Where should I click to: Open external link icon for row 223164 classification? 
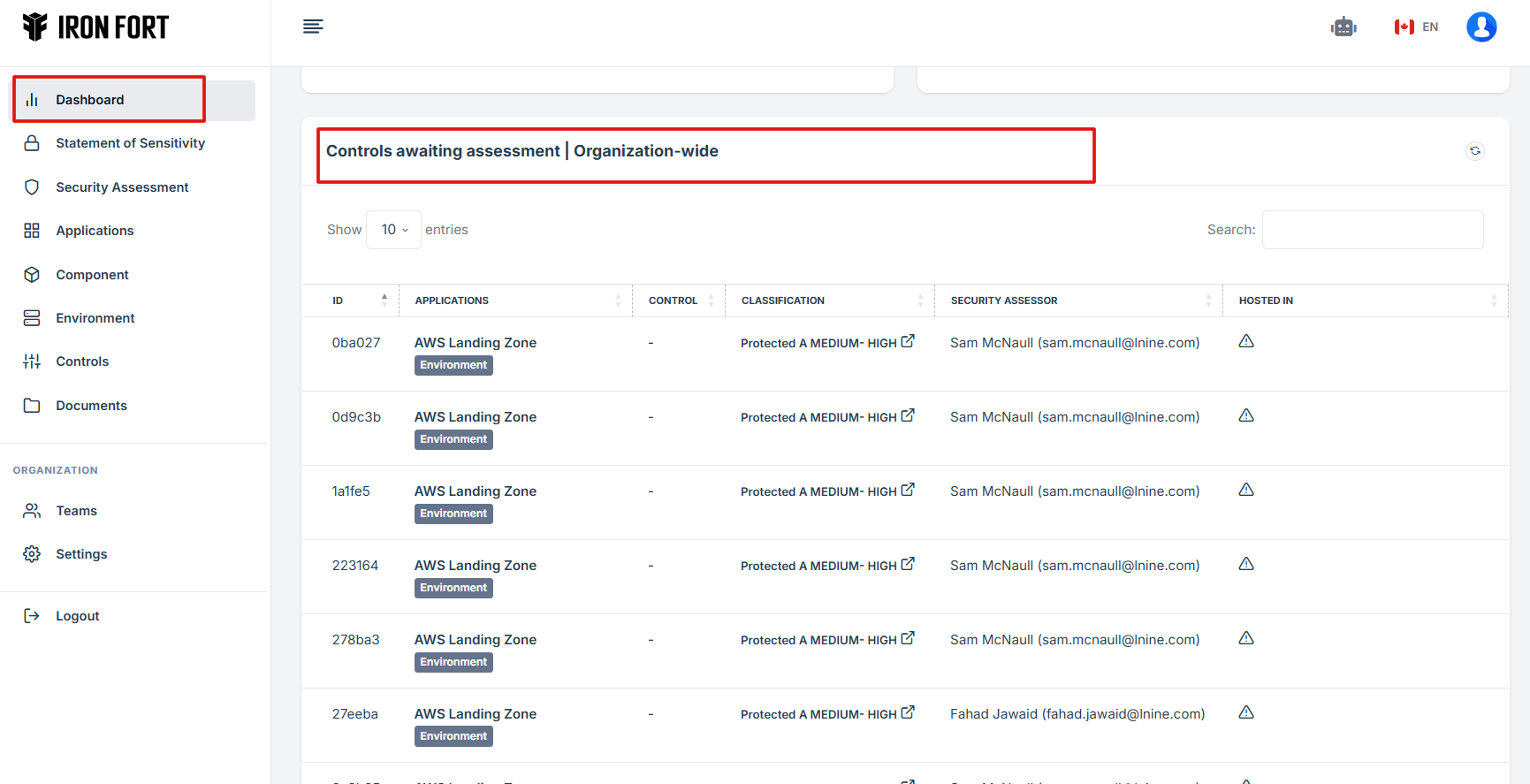click(908, 564)
